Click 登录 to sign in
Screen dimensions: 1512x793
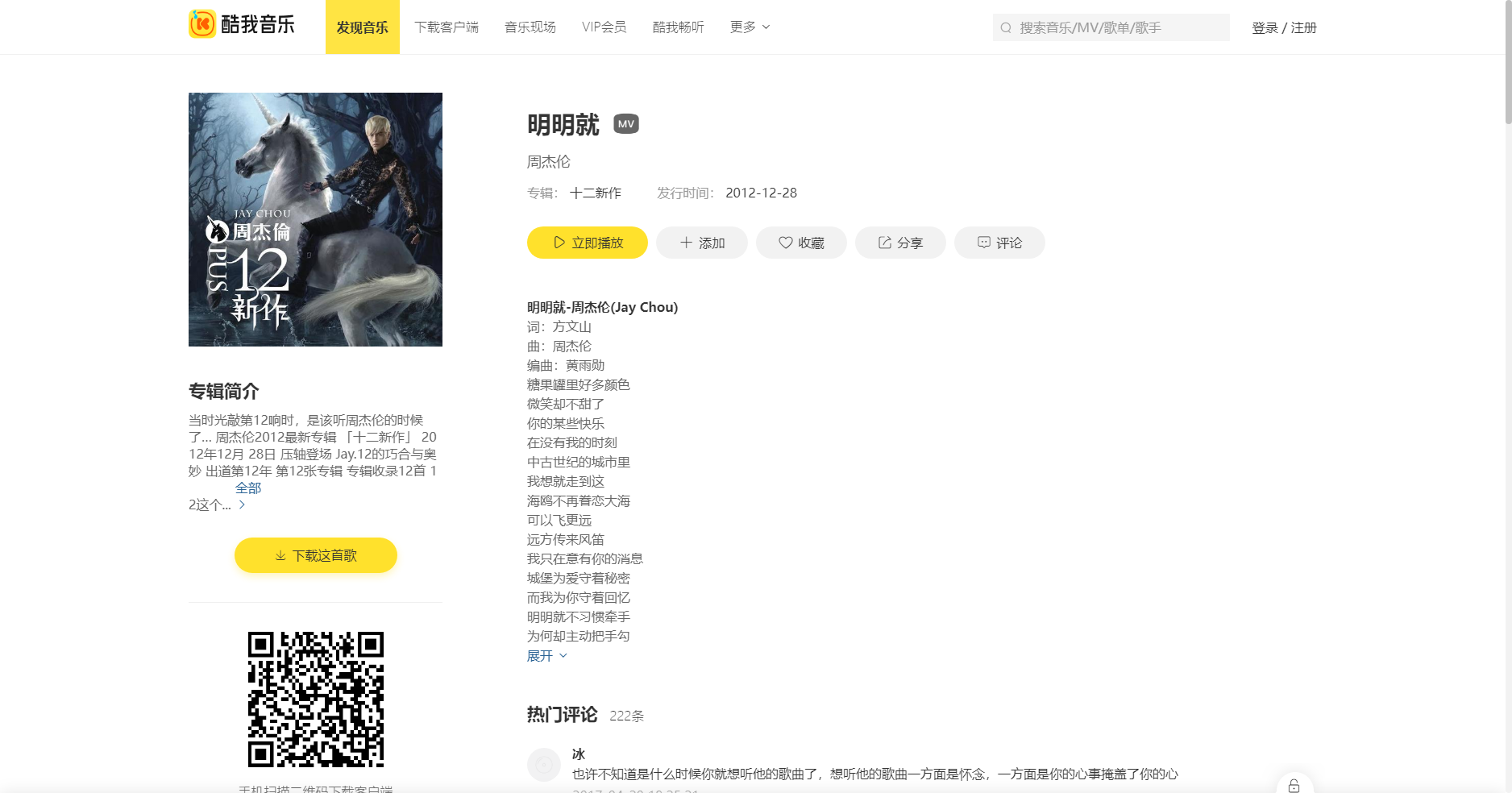tap(1264, 27)
